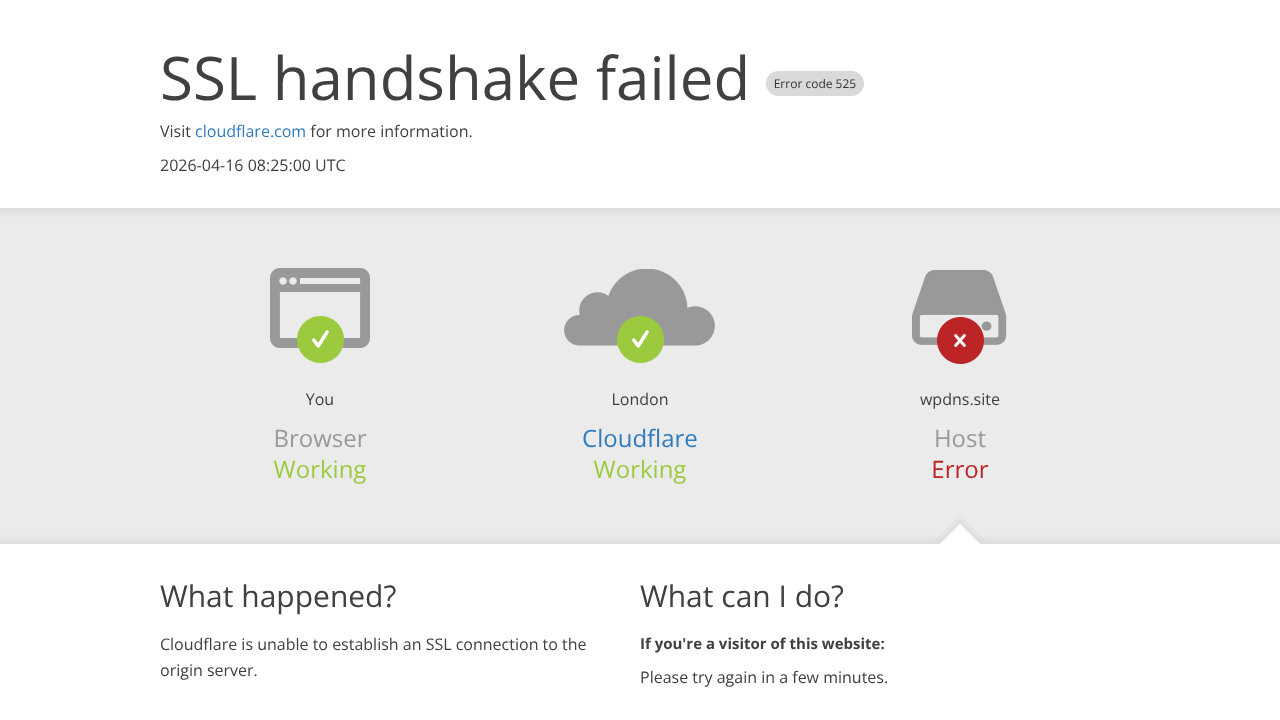The image size is (1280, 720).
Task: Click the What can I do? heading
Action: coord(742,596)
